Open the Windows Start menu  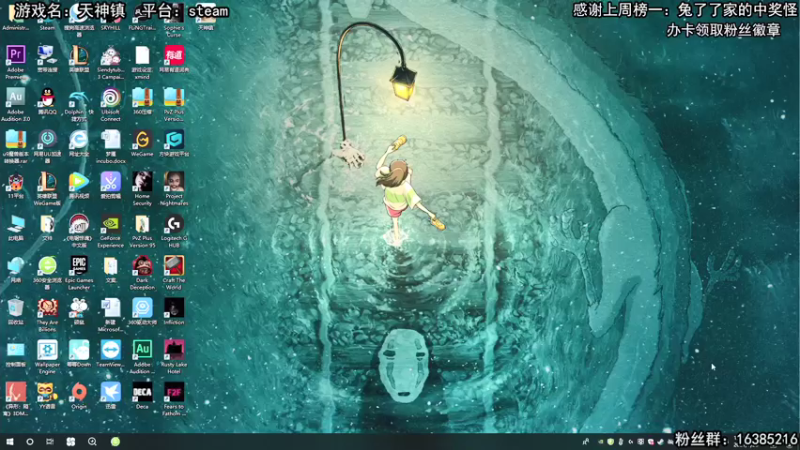[x=10, y=442]
